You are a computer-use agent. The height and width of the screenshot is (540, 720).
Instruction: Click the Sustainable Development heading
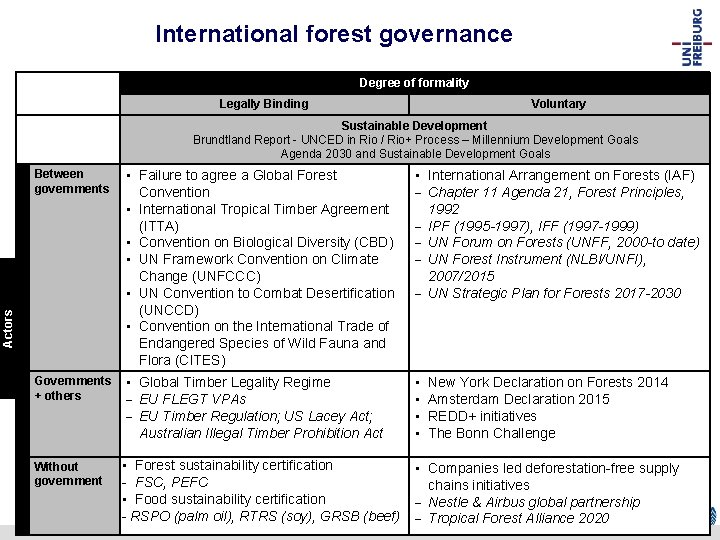(414, 125)
